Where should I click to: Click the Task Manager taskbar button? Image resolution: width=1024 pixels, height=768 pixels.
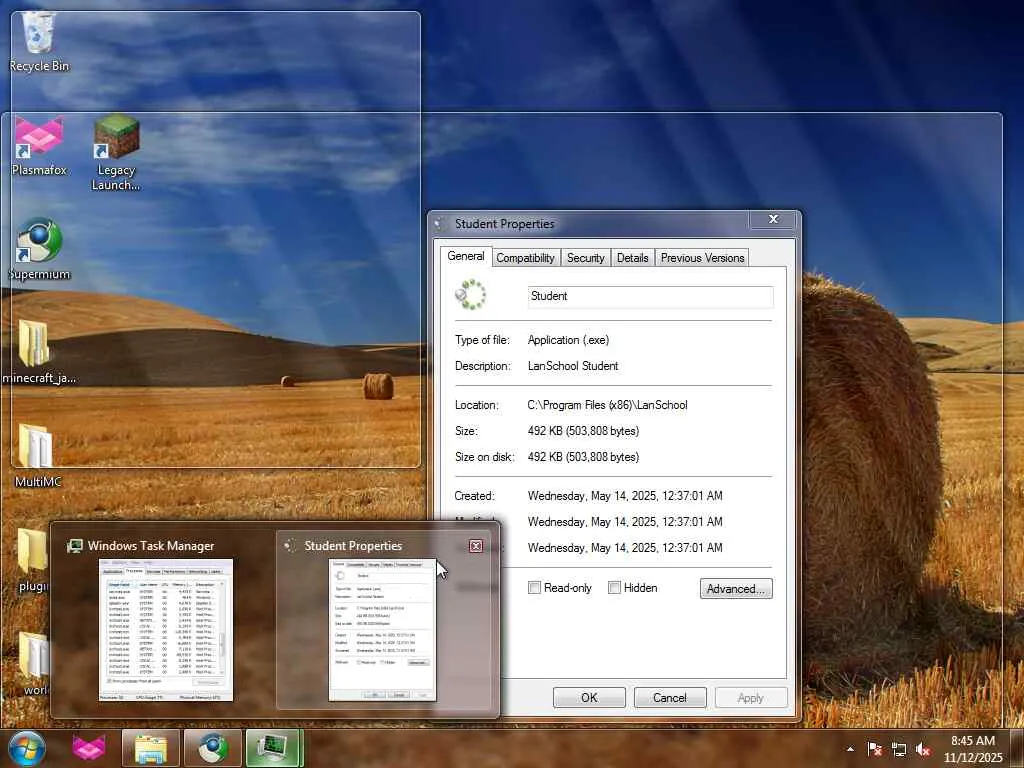pyautogui.click(x=274, y=748)
